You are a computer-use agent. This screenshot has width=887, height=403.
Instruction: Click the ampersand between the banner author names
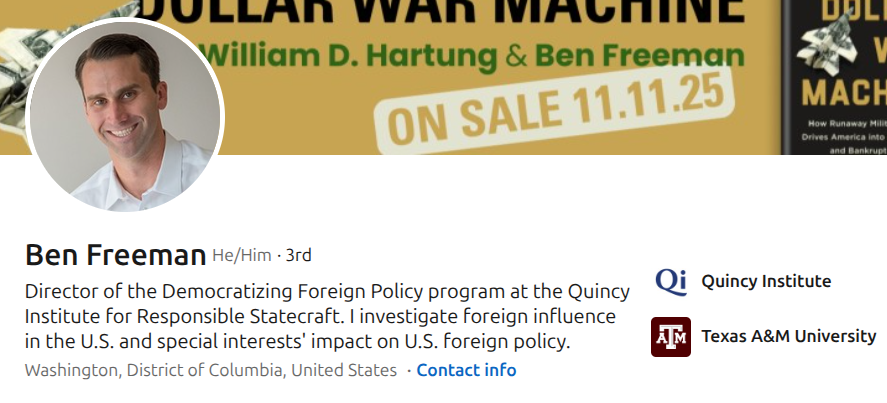pos(517,52)
